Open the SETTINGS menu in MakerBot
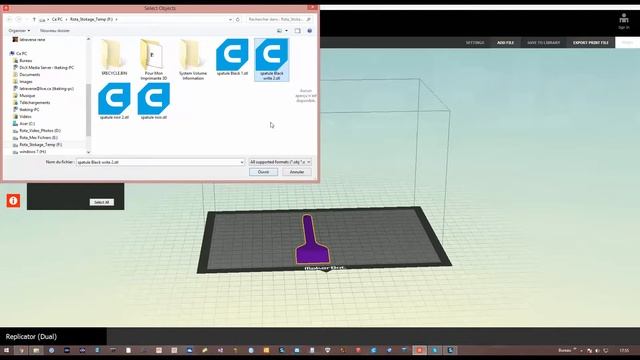Image resolution: width=640 pixels, height=360 pixels. [475, 42]
